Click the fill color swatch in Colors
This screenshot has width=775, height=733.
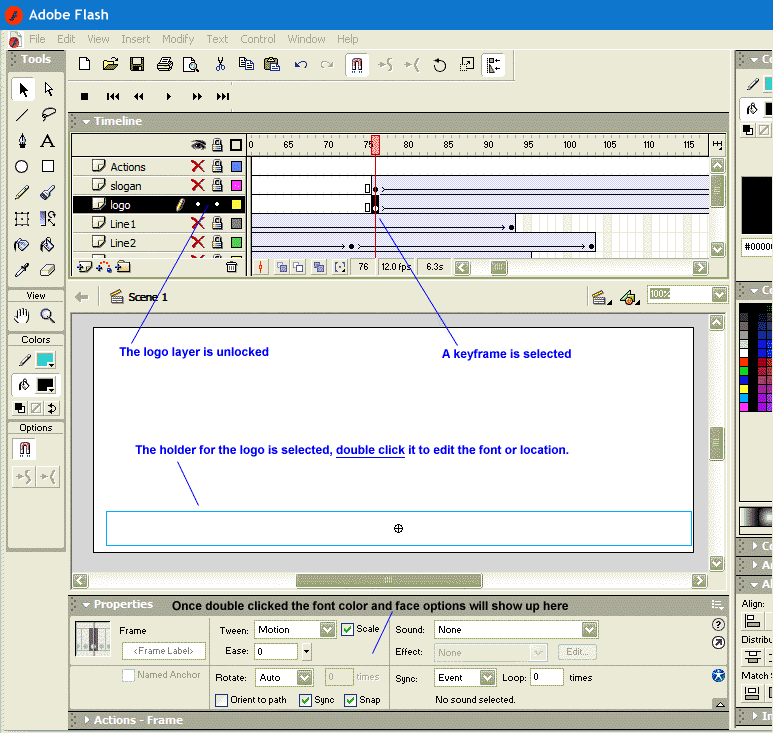46,386
